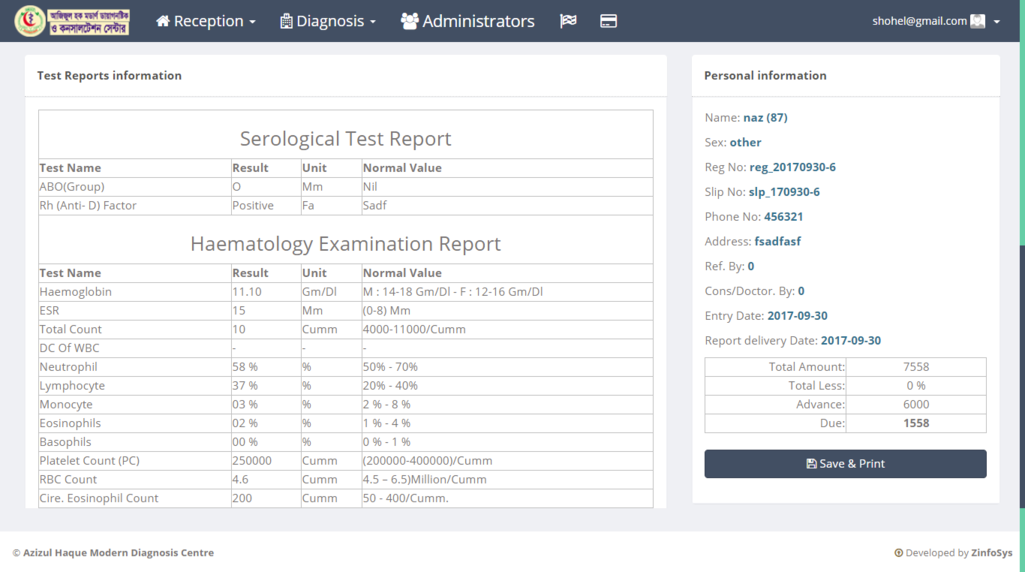Expand the Reception dropdown caret
The image size is (1025, 572).
(253, 22)
